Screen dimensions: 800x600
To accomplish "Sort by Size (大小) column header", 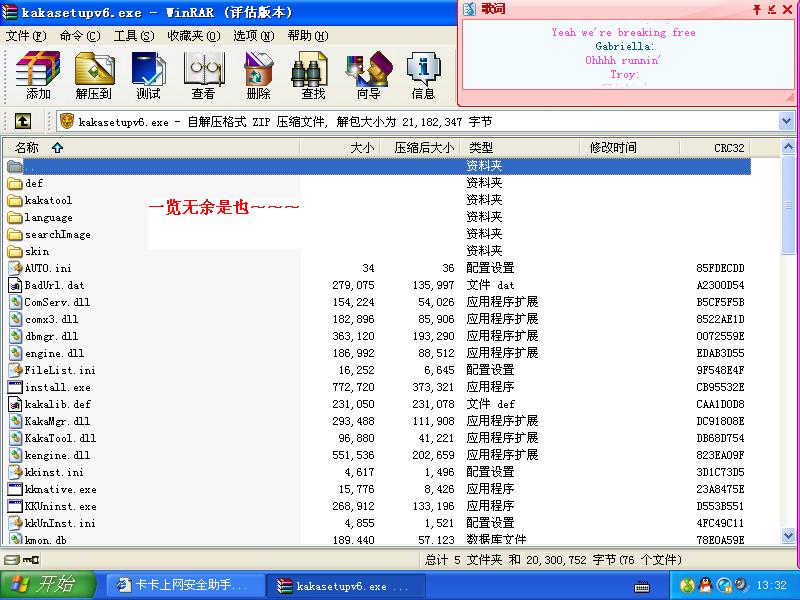I will point(340,148).
